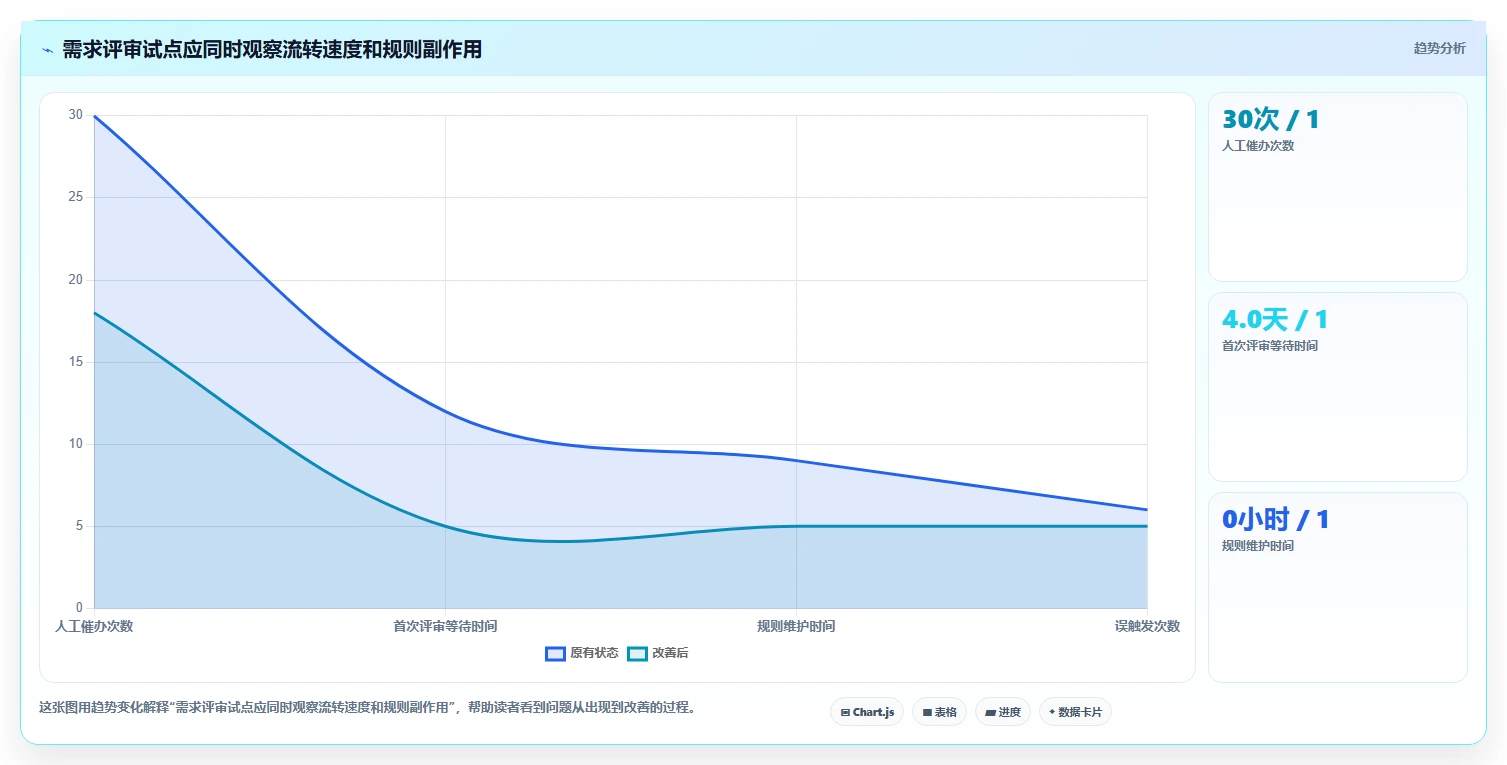Click the 数据卡片 tag
The image size is (1507, 765).
pyautogui.click(x=1075, y=712)
